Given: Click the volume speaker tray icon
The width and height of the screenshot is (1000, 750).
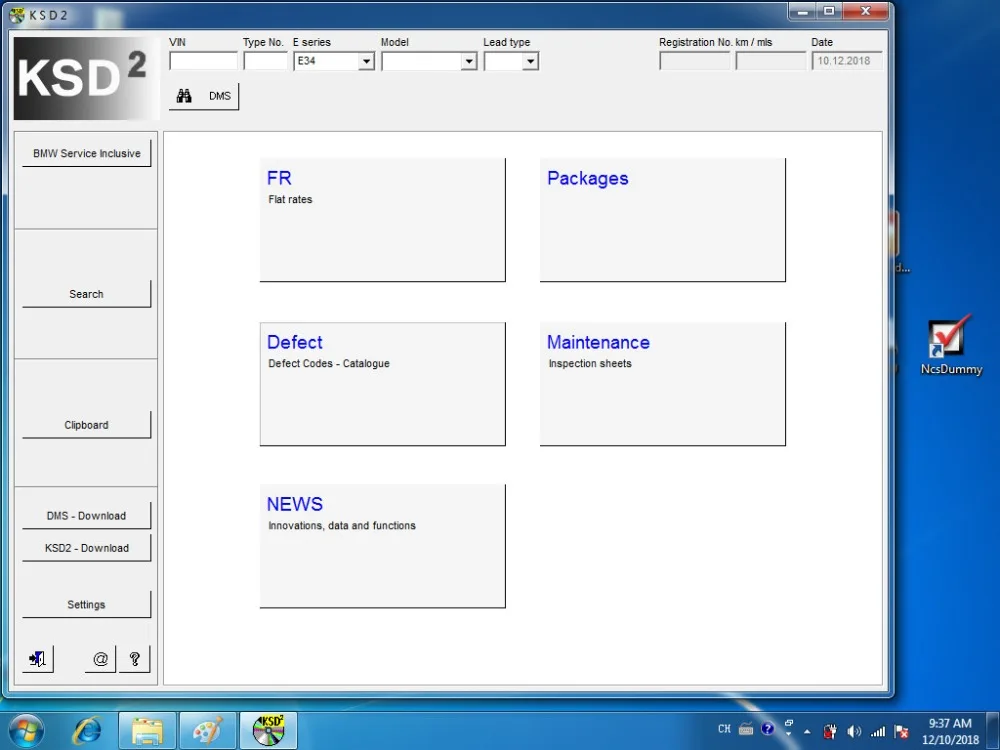Looking at the screenshot, I should pos(854,732).
